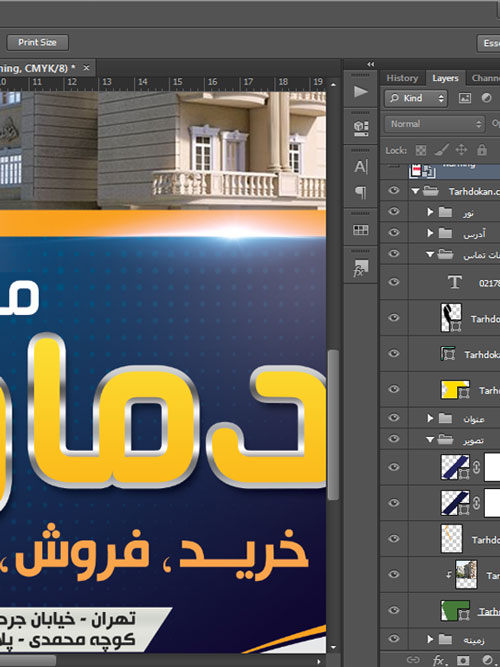Select the phone silhouette layer thumbnail
Viewport: 500px width, 667px height.
click(x=451, y=317)
